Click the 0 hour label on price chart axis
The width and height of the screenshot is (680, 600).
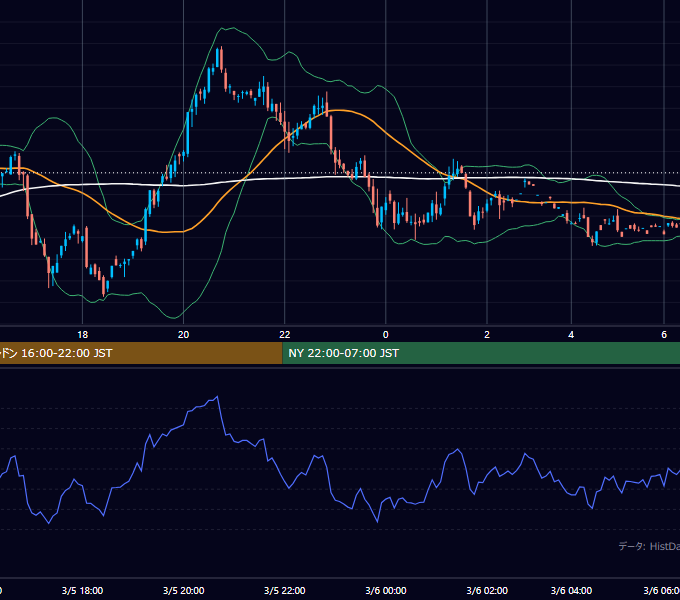pyautogui.click(x=386, y=335)
